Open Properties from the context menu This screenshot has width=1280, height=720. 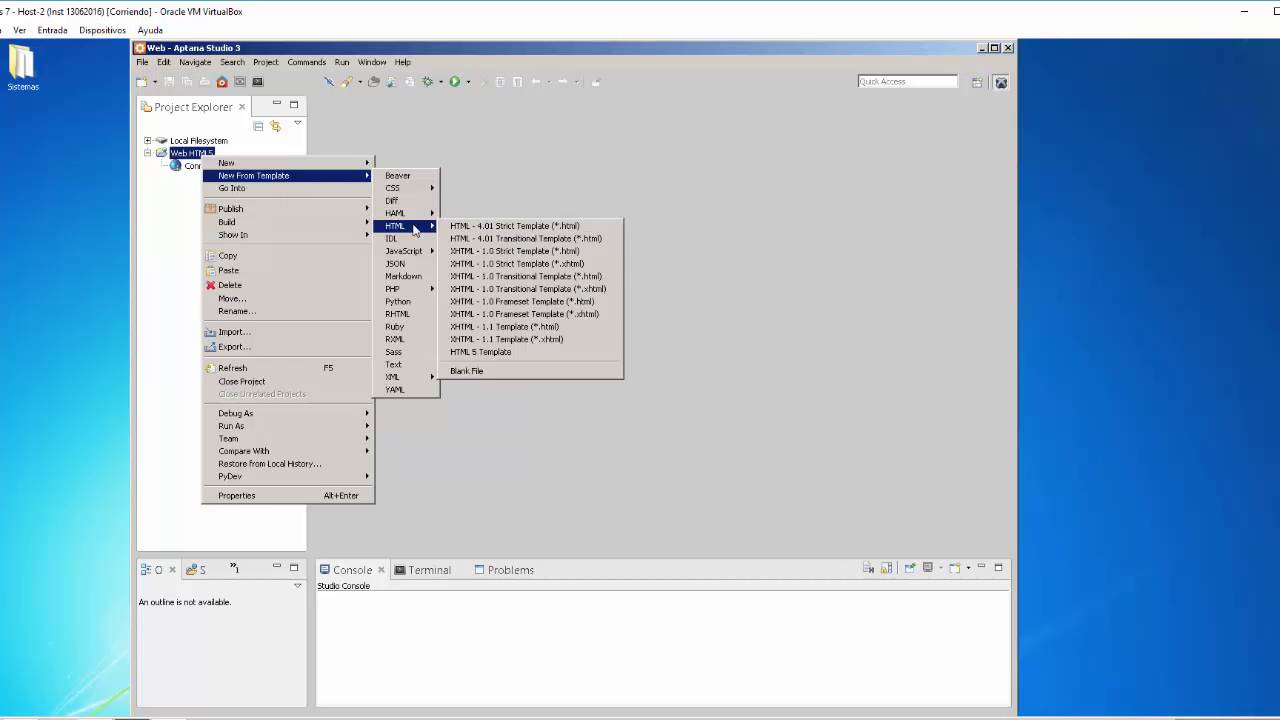click(288, 496)
